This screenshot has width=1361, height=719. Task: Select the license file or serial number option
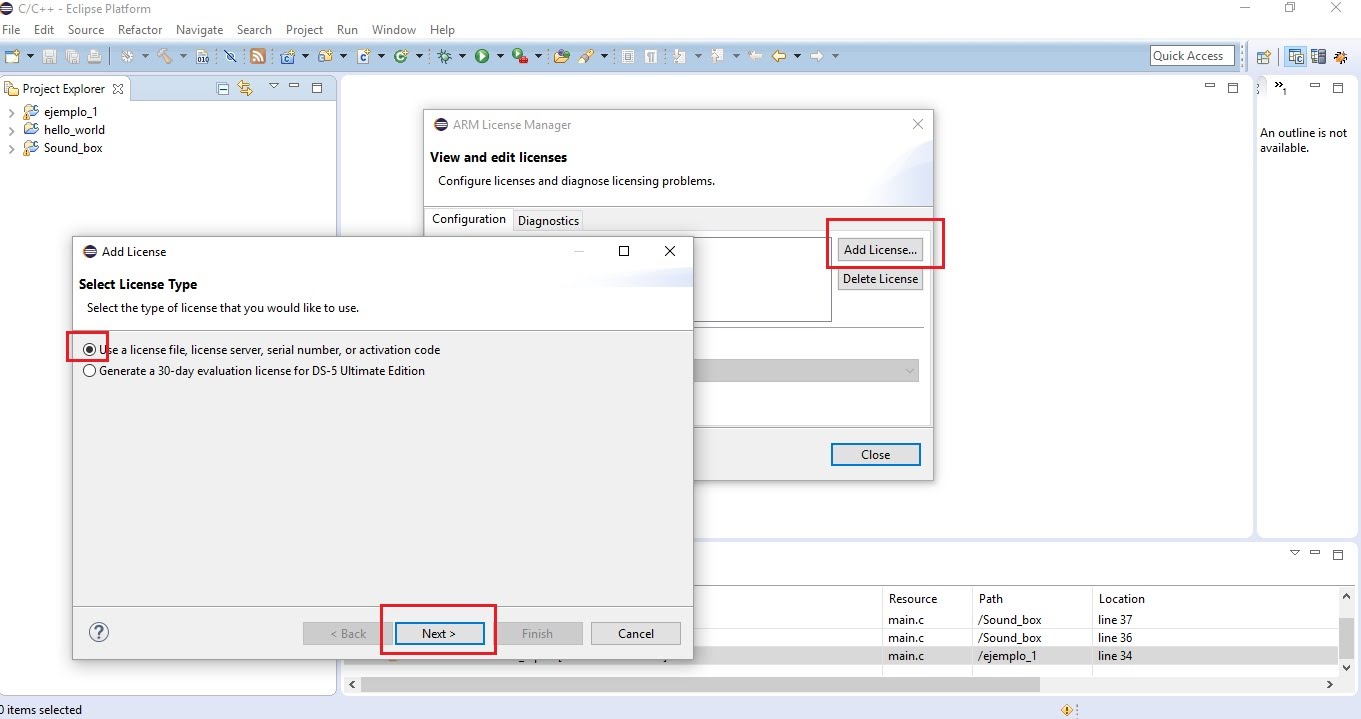[x=90, y=350]
